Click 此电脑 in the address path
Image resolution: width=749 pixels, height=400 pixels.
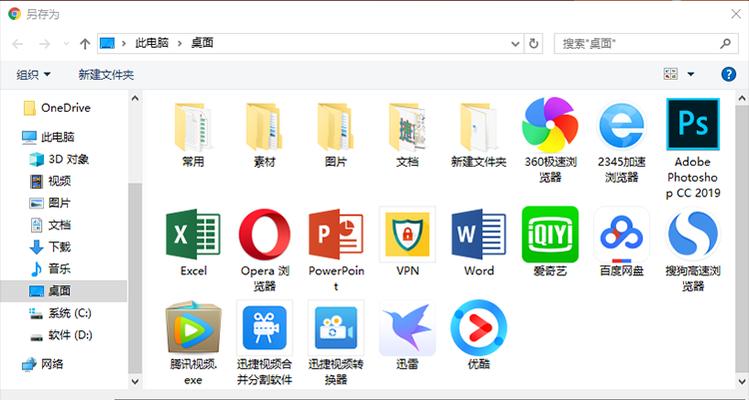point(152,43)
